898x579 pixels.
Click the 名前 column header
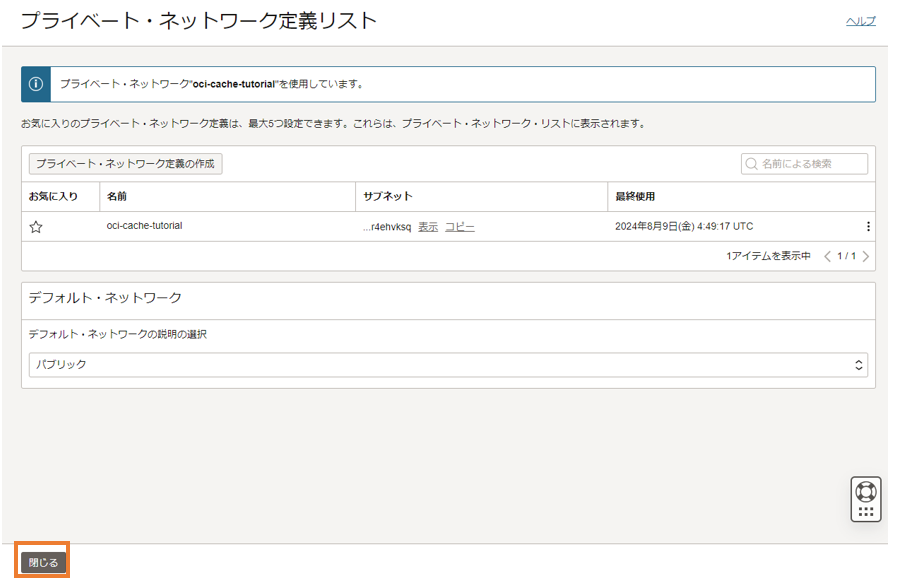117,196
